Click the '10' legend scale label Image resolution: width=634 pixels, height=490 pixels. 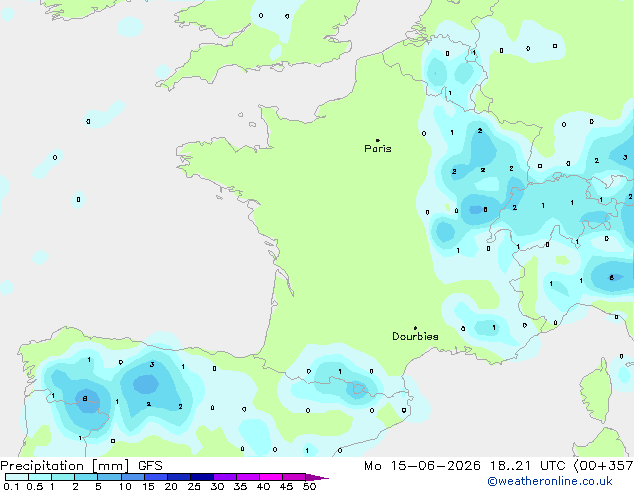pyautogui.click(x=125, y=486)
